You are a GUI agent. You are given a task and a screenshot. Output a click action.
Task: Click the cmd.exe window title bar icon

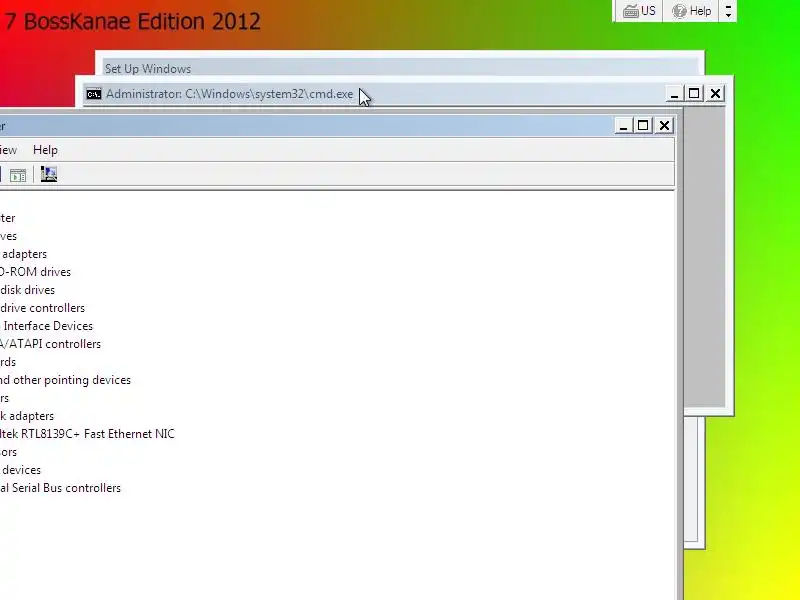tap(94, 94)
